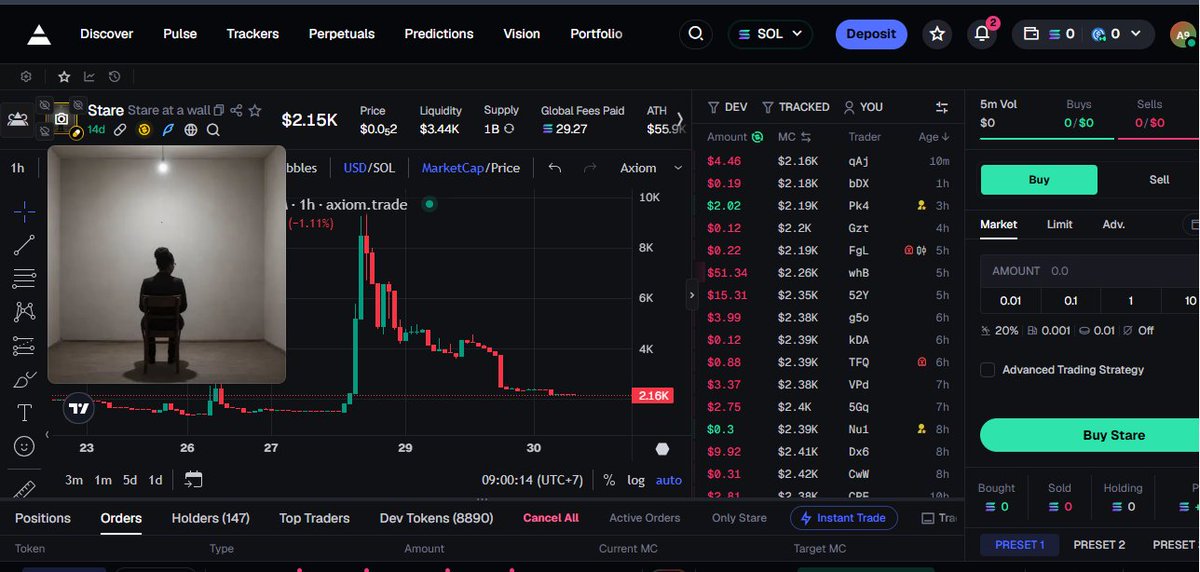The width and height of the screenshot is (1200, 572).
Task: Select the Limit order tab
Action: 1060,225
